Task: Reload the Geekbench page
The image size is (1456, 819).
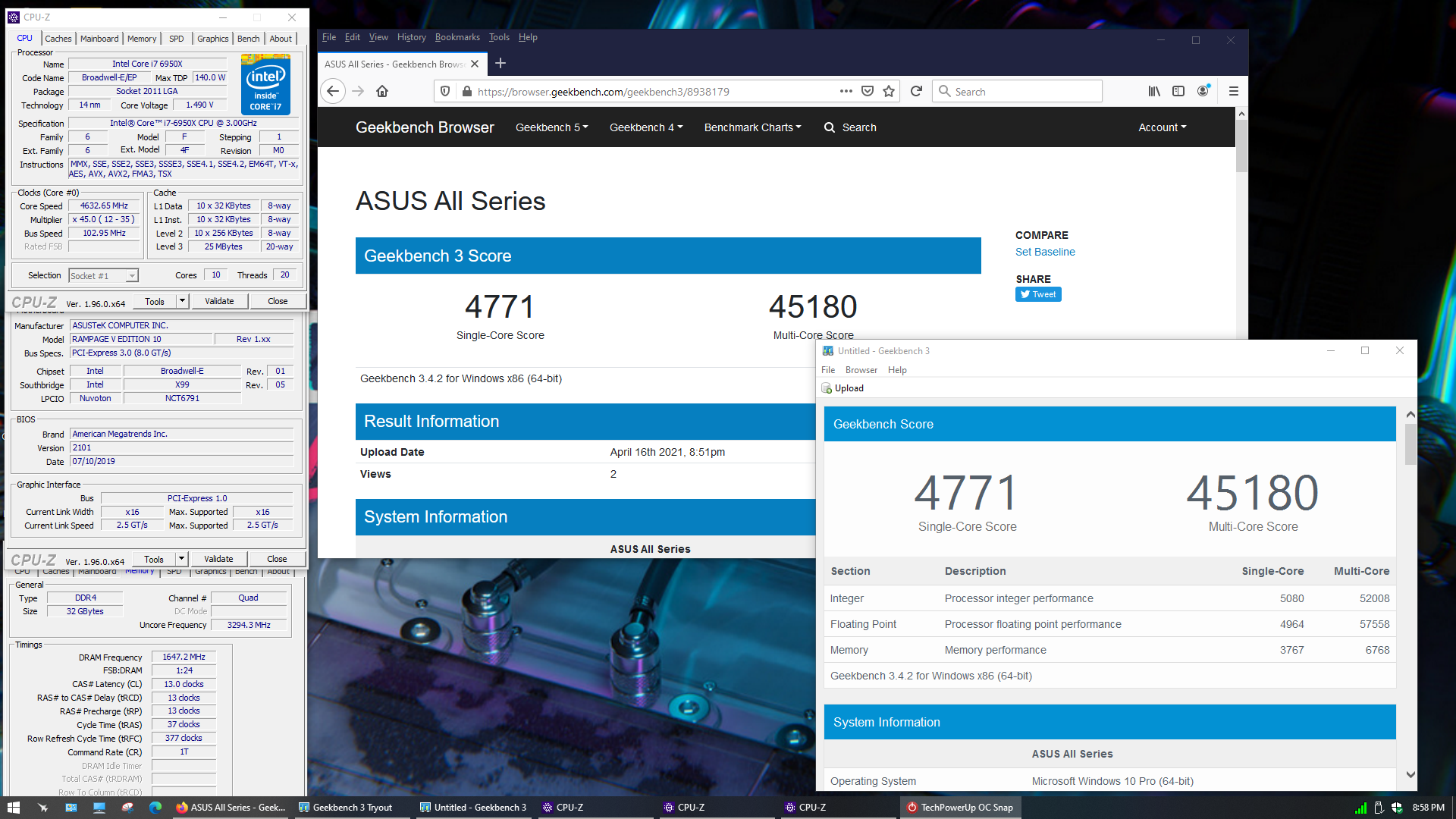Action: click(x=916, y=91)
